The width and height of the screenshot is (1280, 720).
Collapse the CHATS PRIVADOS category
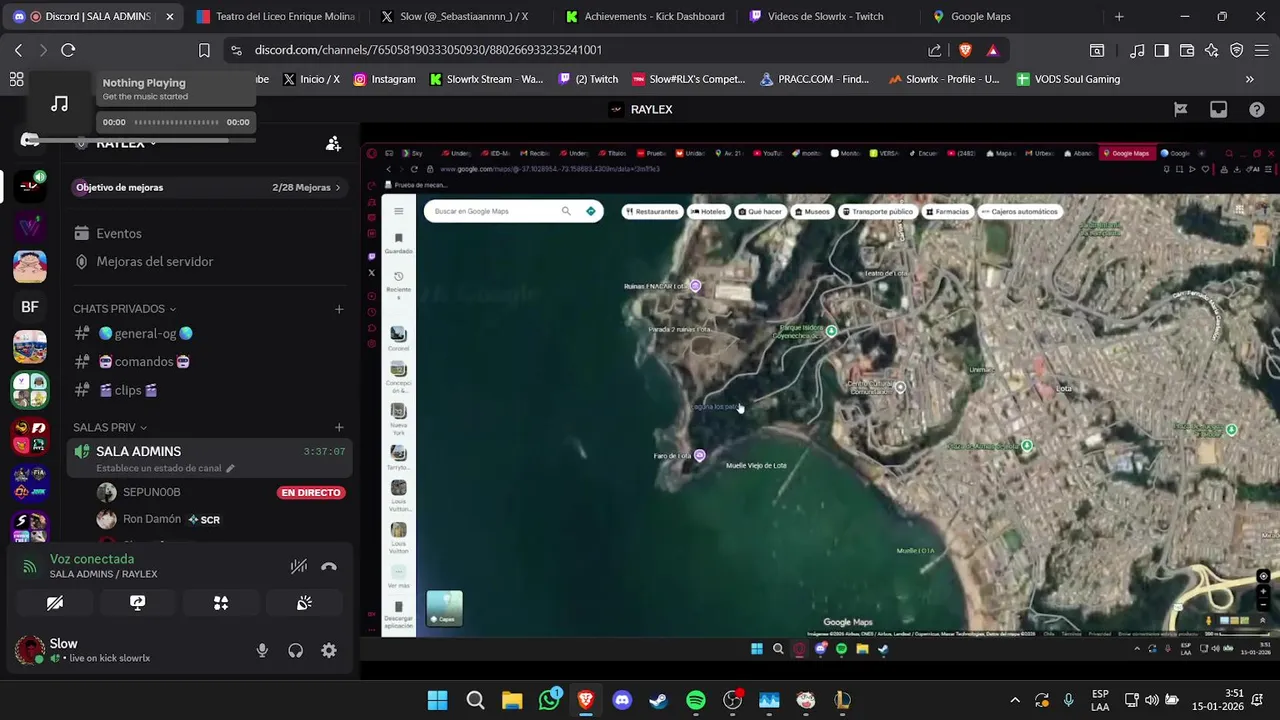[x=125, y=309]
